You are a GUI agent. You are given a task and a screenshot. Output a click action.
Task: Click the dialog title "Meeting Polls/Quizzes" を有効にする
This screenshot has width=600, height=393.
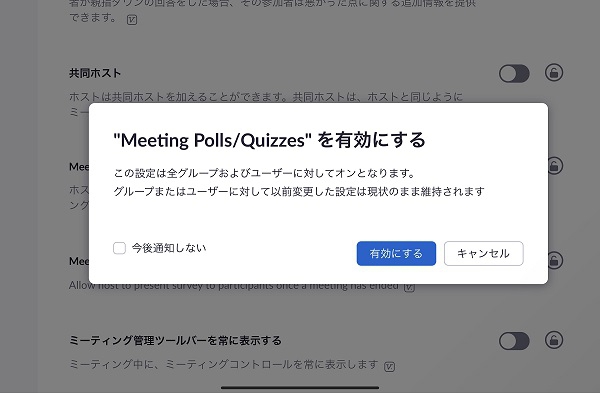[x=269, y=140]
